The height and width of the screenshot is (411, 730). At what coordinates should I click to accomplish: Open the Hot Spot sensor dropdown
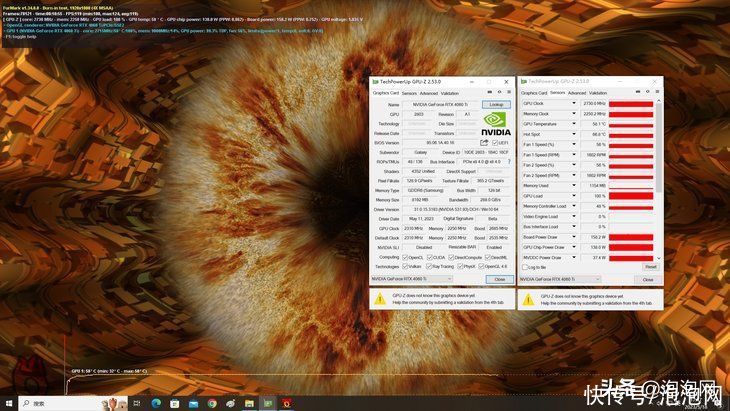point(574,134)
